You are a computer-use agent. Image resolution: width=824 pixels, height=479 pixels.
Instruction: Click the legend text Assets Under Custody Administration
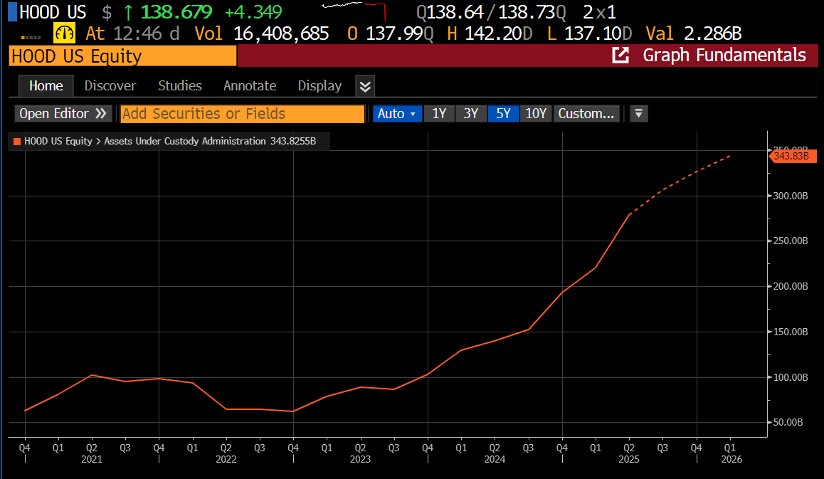pos(185,141)
